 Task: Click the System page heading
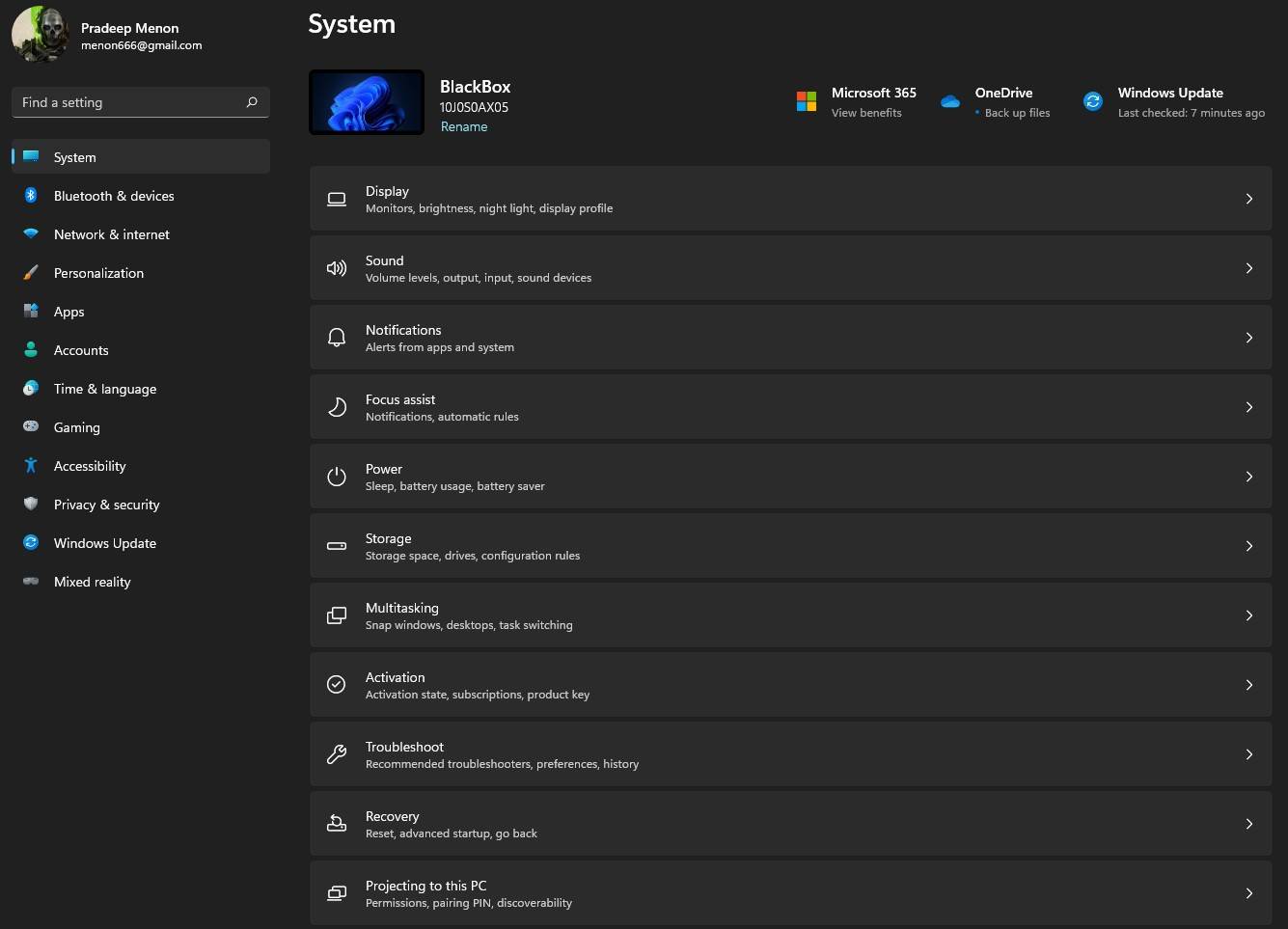(352, 24)
